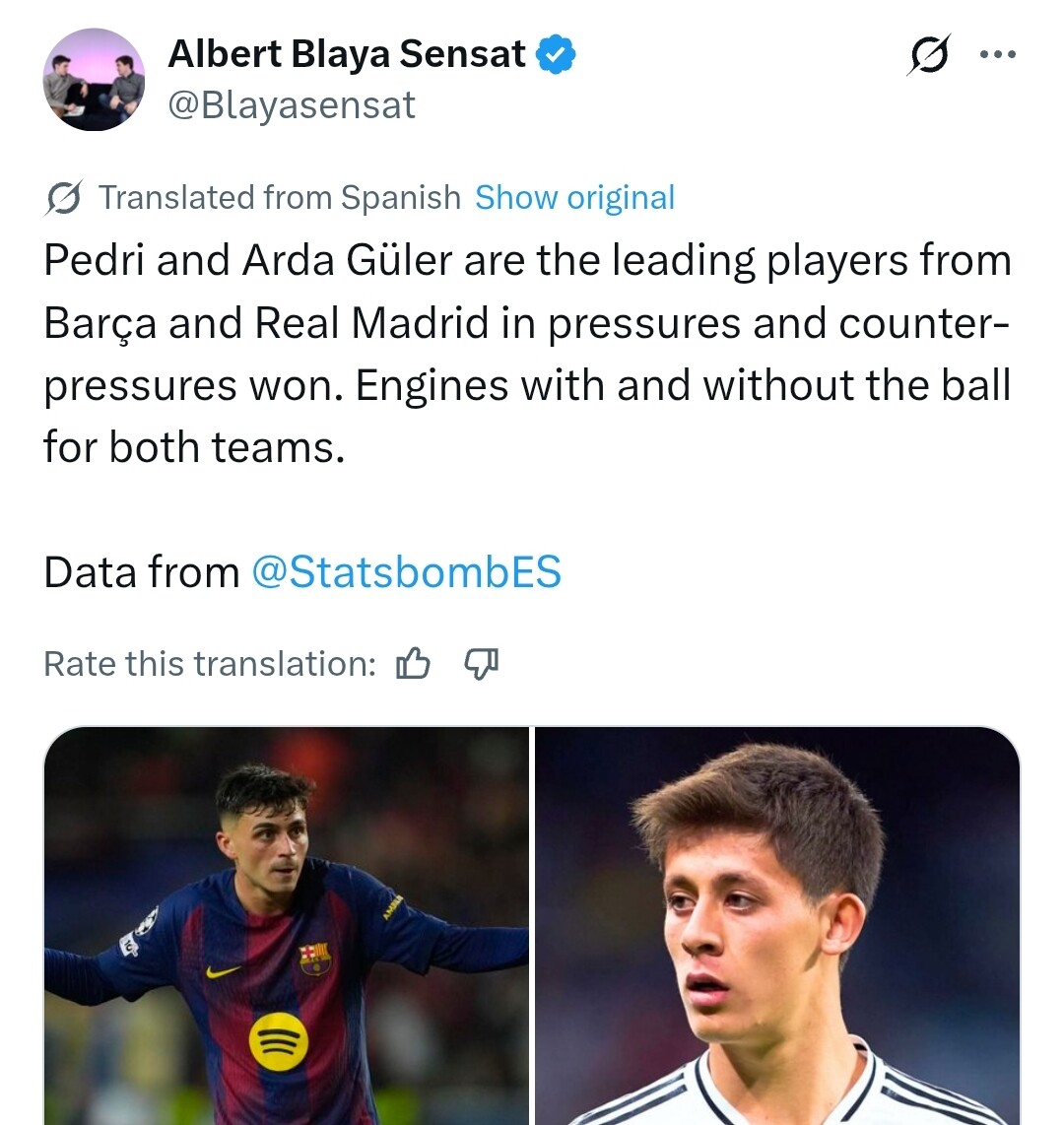Open the Pedri photo on the left

pyautogui.click(x=286, y=926)
